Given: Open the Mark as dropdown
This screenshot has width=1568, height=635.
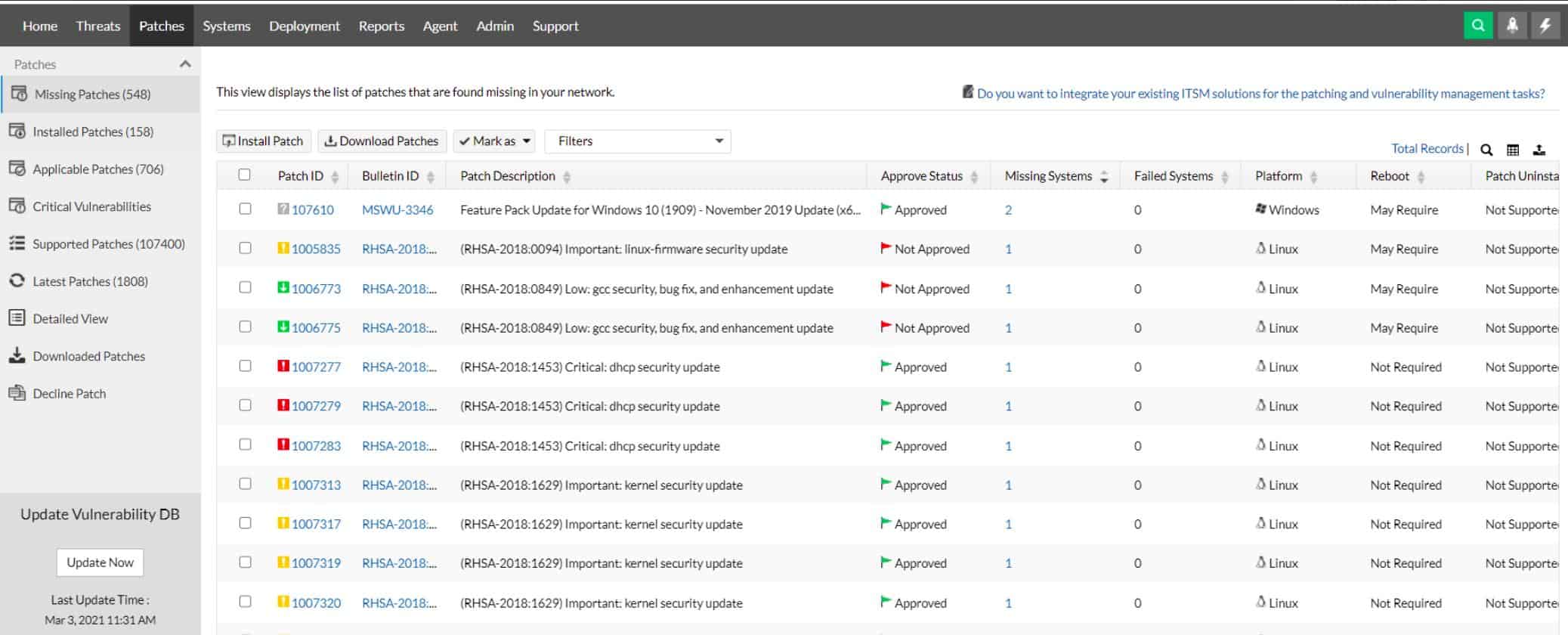Looking at the screenshot, I should pos(494,141).
